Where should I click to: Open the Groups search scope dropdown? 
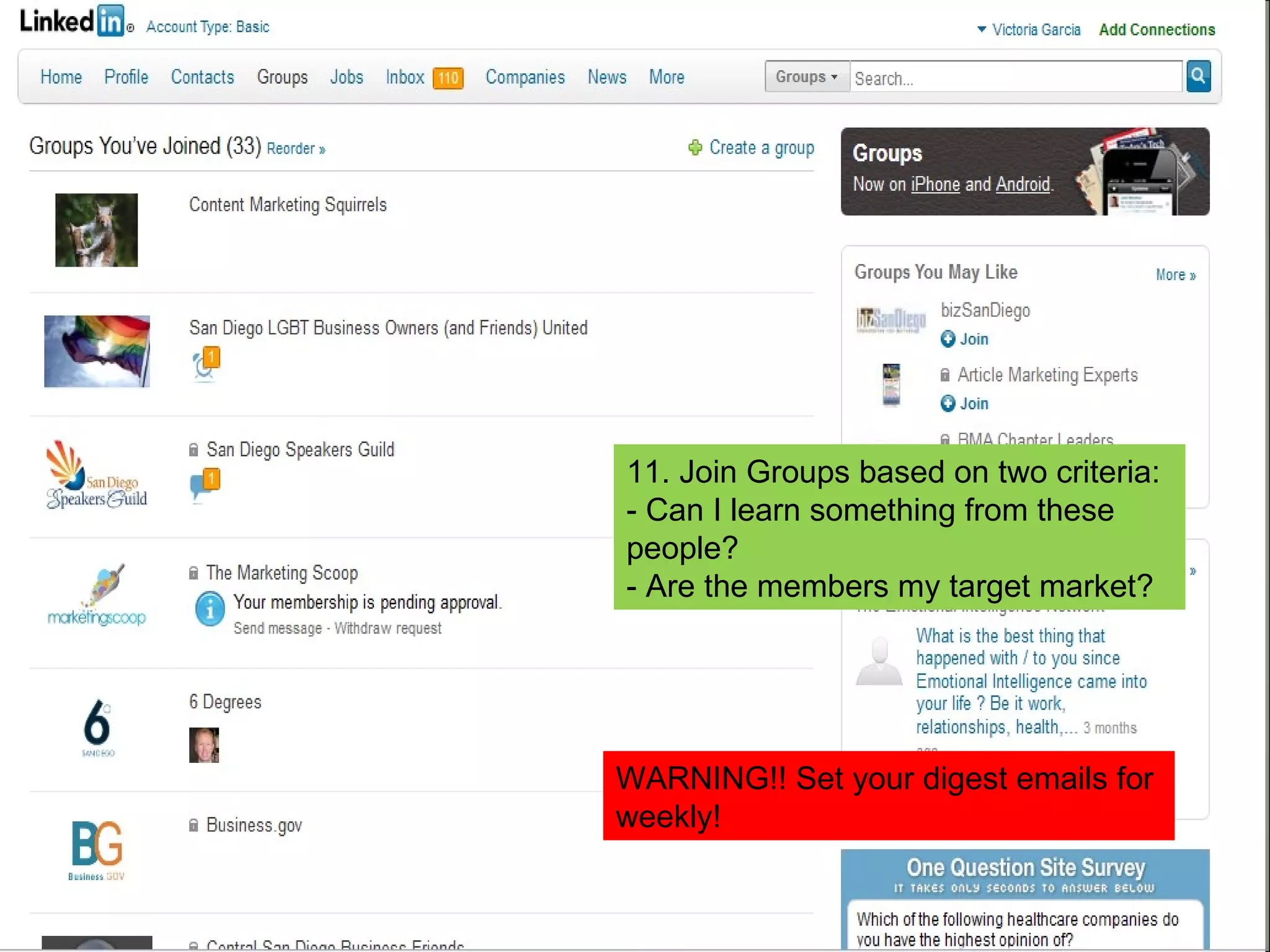pos(807,77)
